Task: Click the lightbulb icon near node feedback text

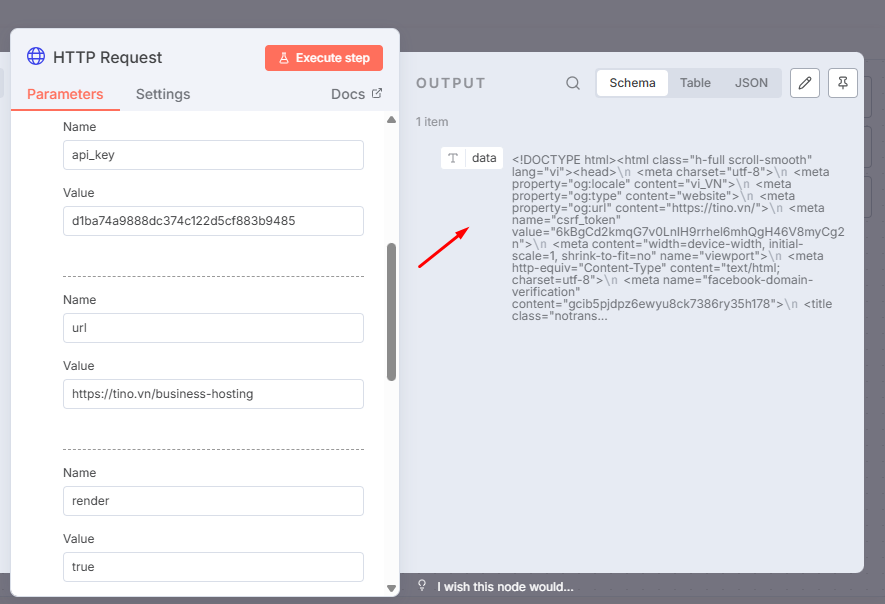Action: [421, 586]
